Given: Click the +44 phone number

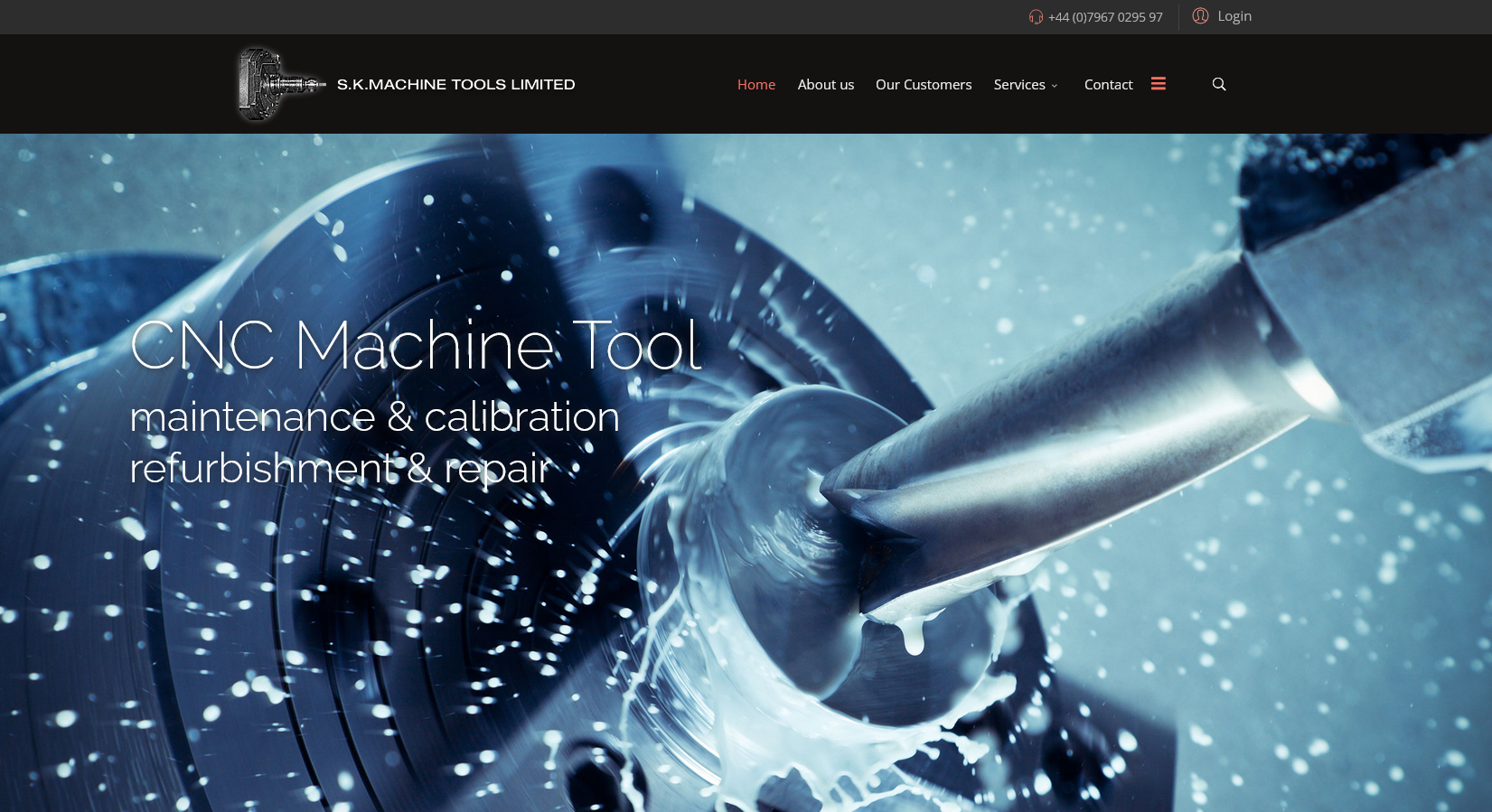Looking at the screenshot, I should coord(1105,17).
